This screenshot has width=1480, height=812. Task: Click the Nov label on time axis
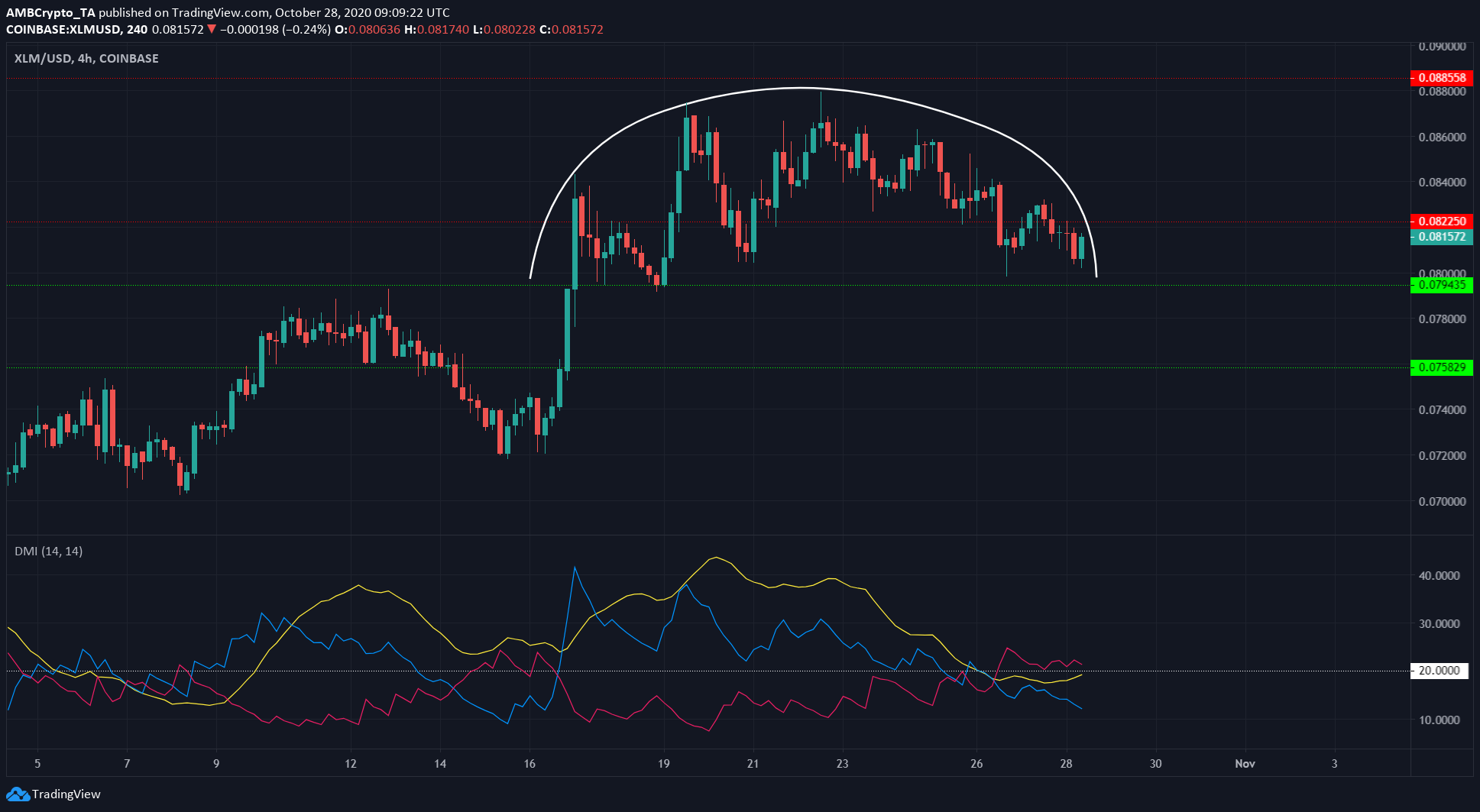tap(1245, 764)
